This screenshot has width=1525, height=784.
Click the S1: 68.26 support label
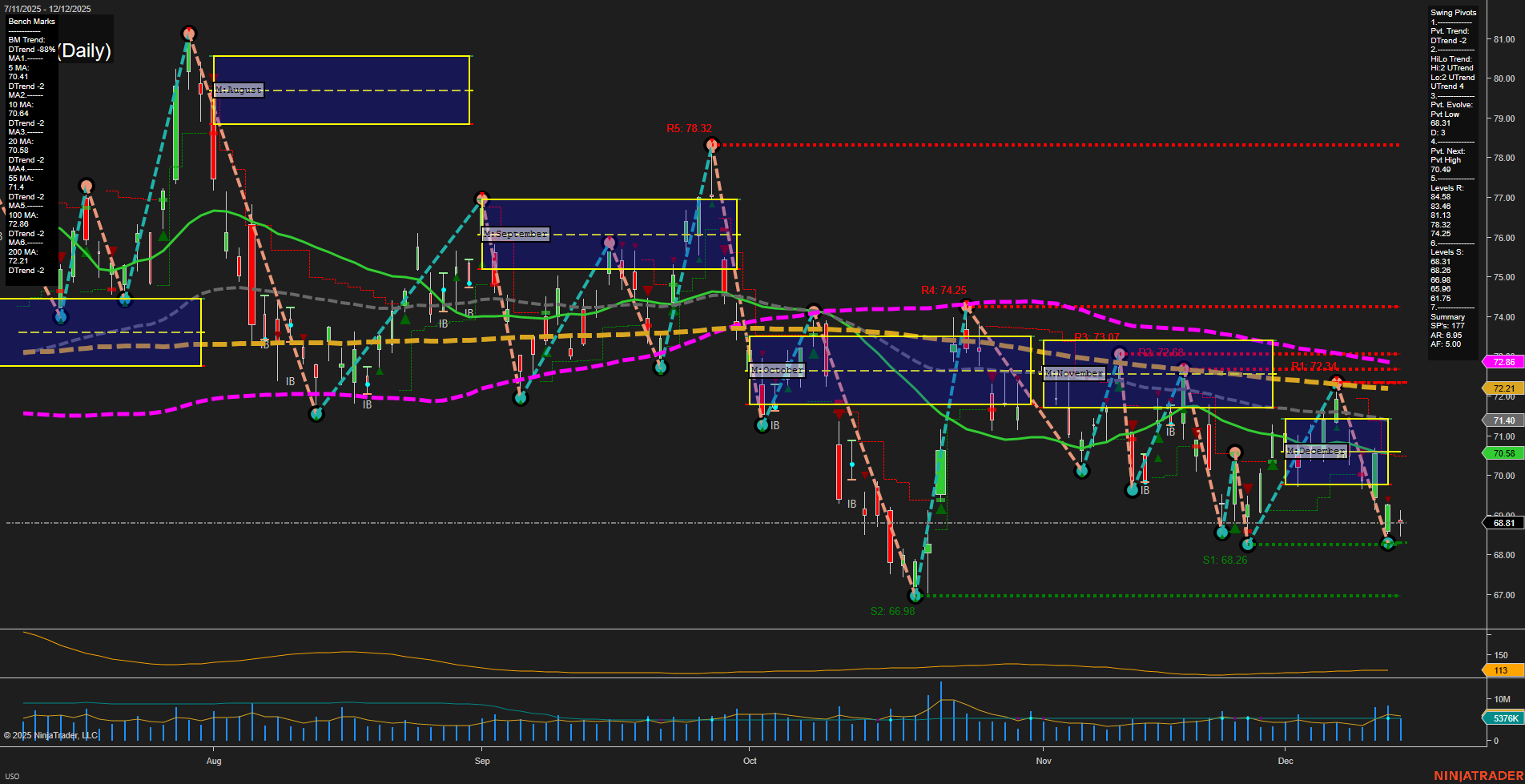pyautogui.click(x=1224, y=559)
